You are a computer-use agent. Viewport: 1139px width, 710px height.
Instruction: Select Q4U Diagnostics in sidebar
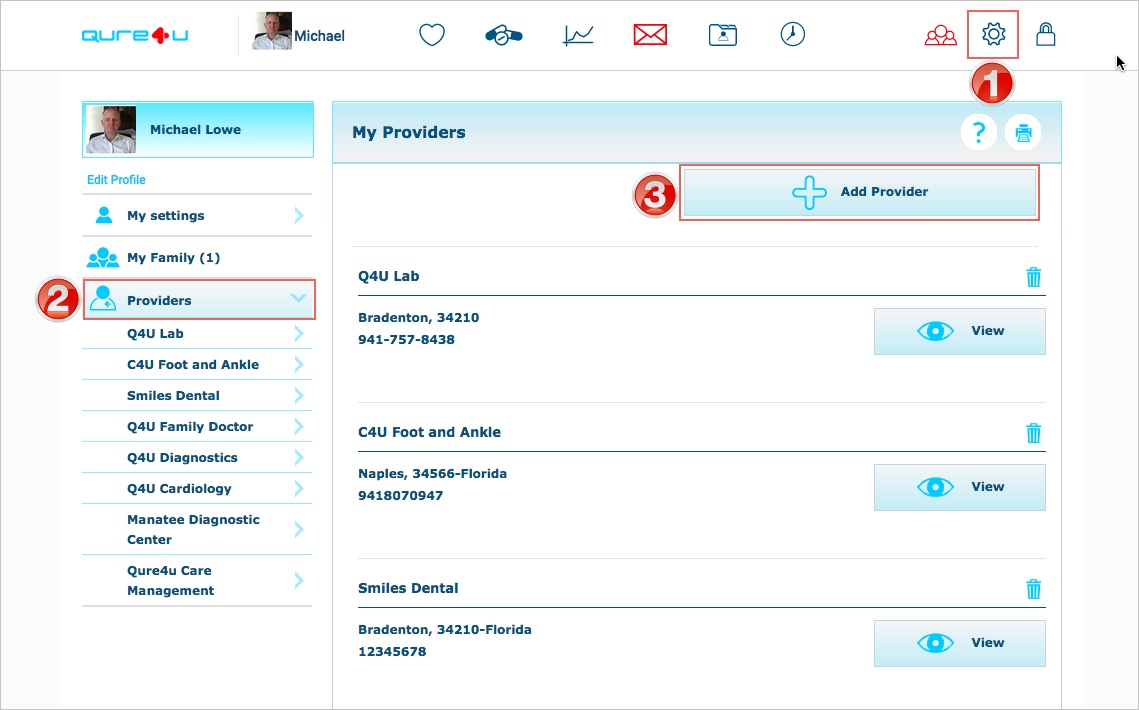pos(197,458)
